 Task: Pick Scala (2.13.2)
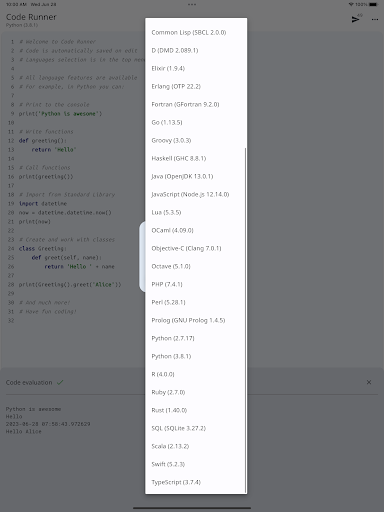click(x=196, y=446)
